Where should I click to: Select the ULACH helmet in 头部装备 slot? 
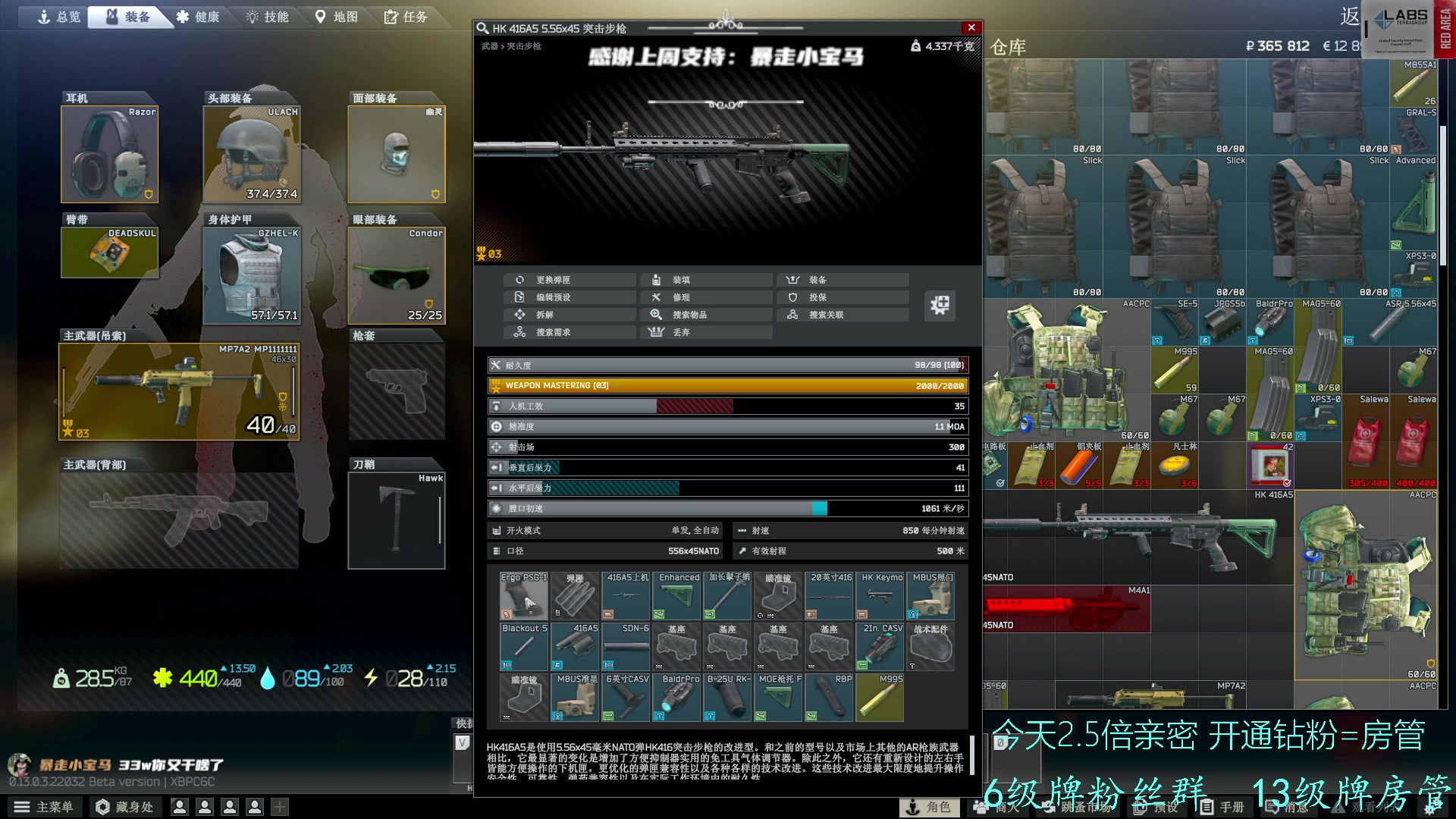pyautogui.click(x=252, y=154)
